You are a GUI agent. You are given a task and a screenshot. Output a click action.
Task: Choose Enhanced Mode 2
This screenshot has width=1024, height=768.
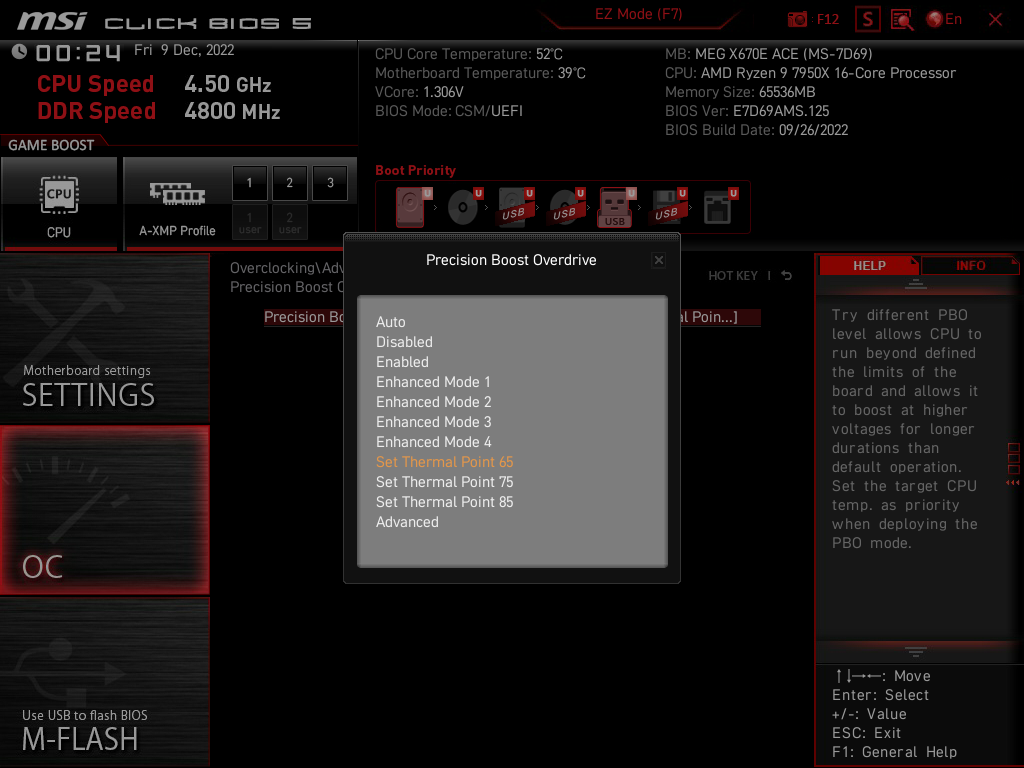point(434,402)
